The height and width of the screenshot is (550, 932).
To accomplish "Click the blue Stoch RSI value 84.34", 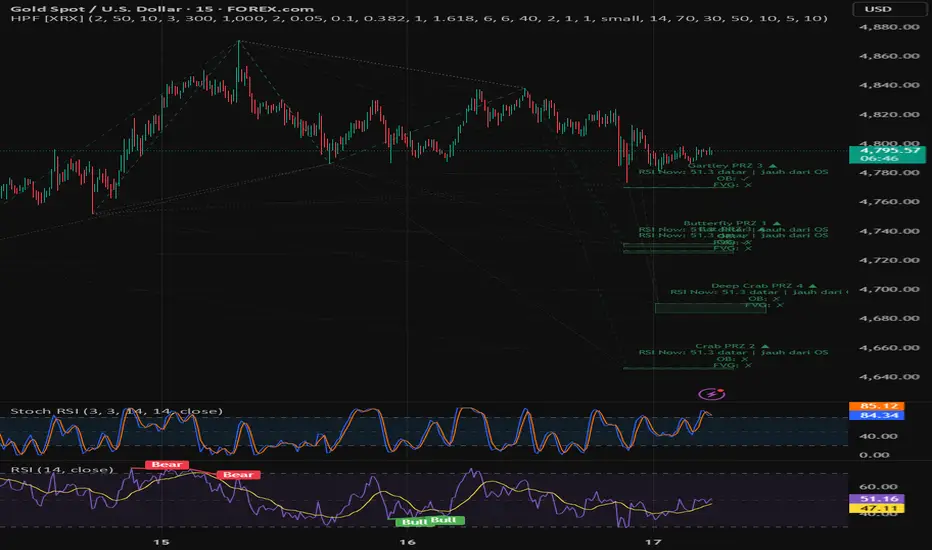I will [x=877, y=415].
